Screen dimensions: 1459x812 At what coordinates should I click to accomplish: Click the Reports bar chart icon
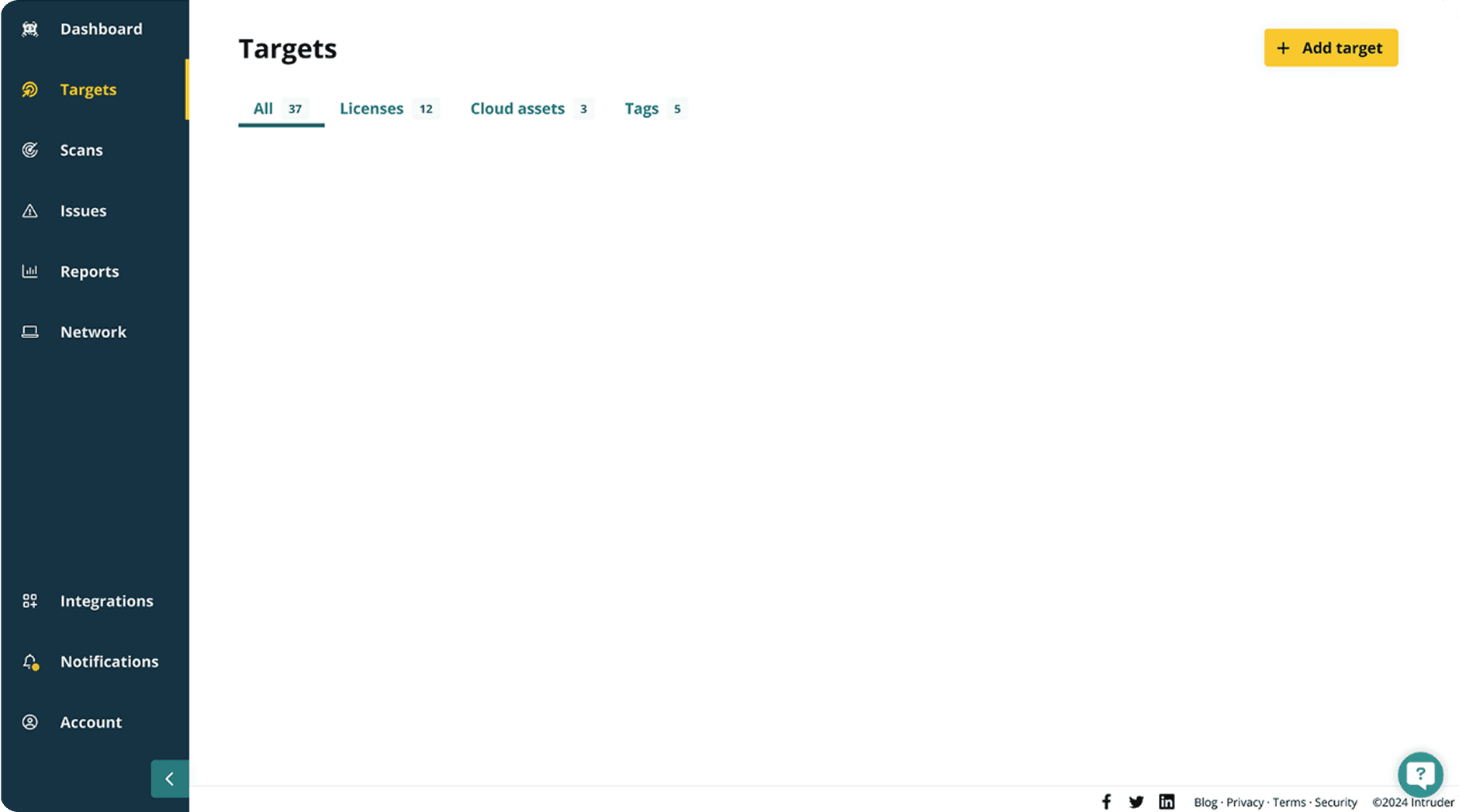click(29, 271)
